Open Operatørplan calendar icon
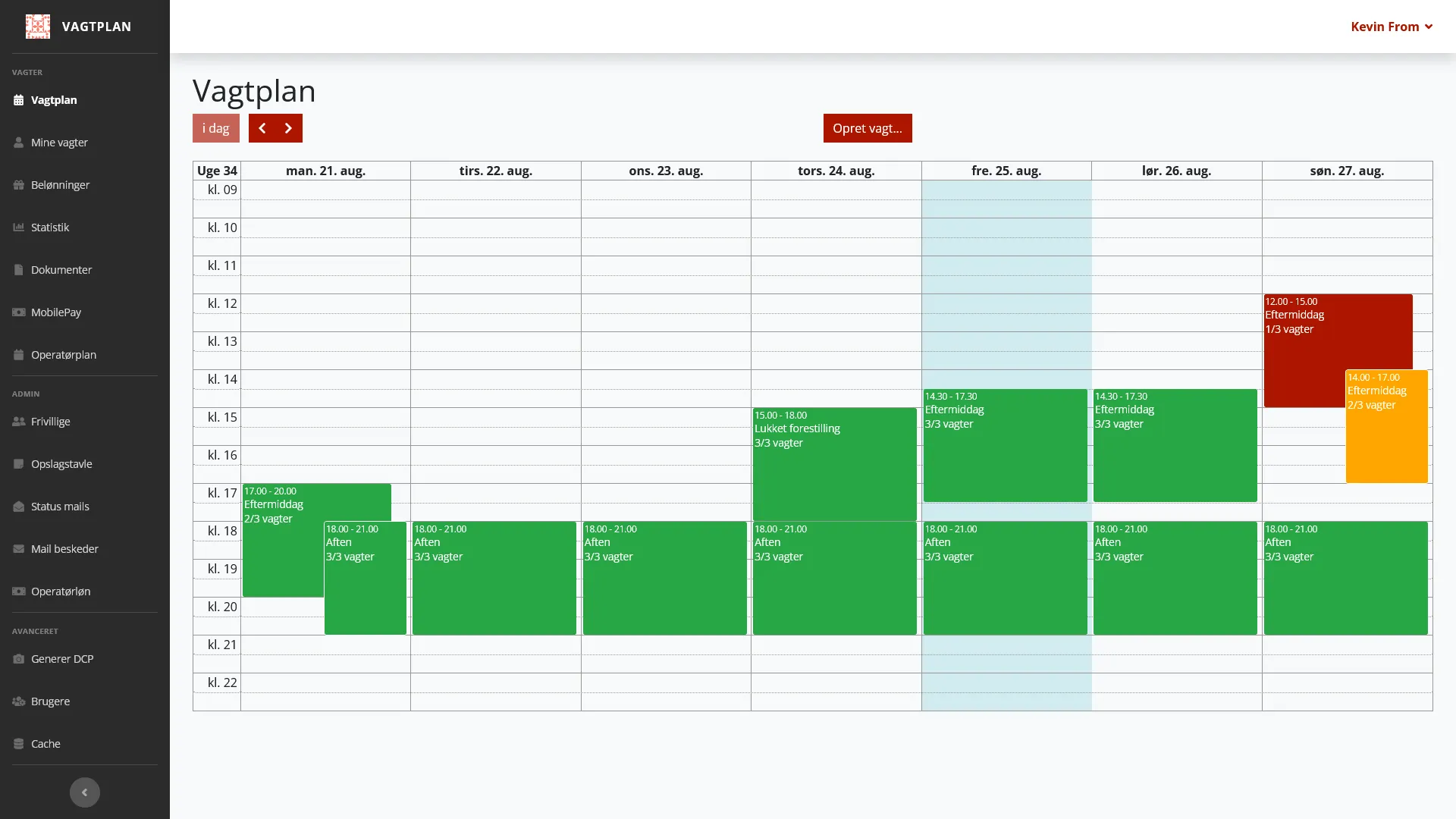 [18, 355]
